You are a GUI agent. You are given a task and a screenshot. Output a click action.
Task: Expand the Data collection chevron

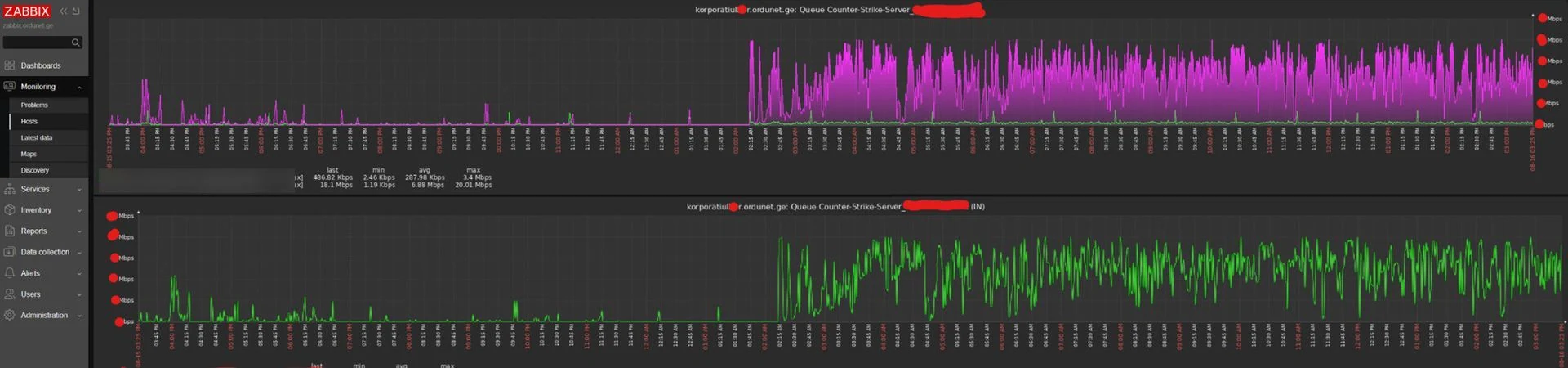point(79,253)
